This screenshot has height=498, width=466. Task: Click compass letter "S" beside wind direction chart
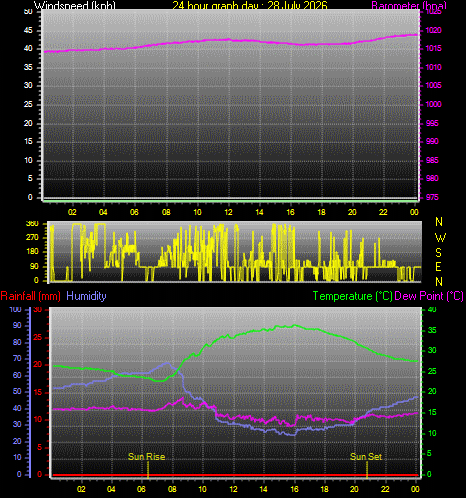[439, 253]
